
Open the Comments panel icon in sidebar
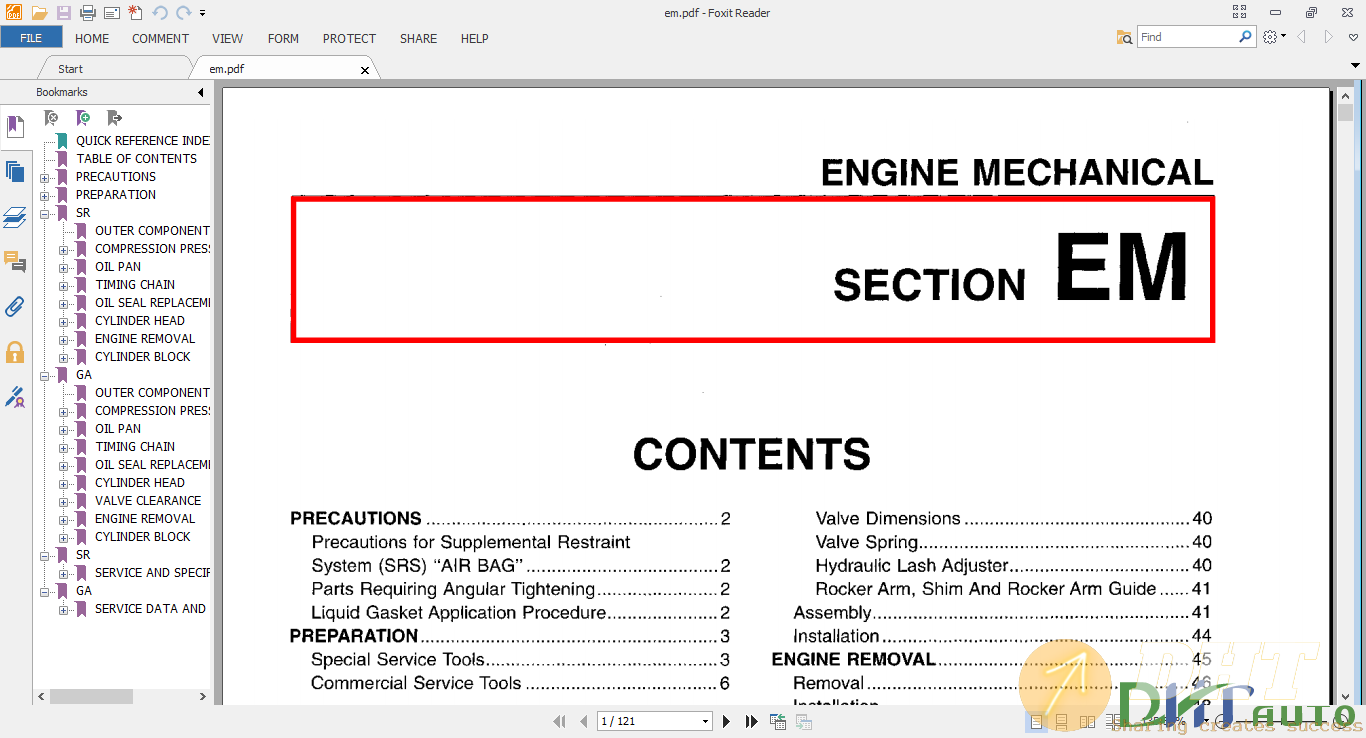coord(15,262)
